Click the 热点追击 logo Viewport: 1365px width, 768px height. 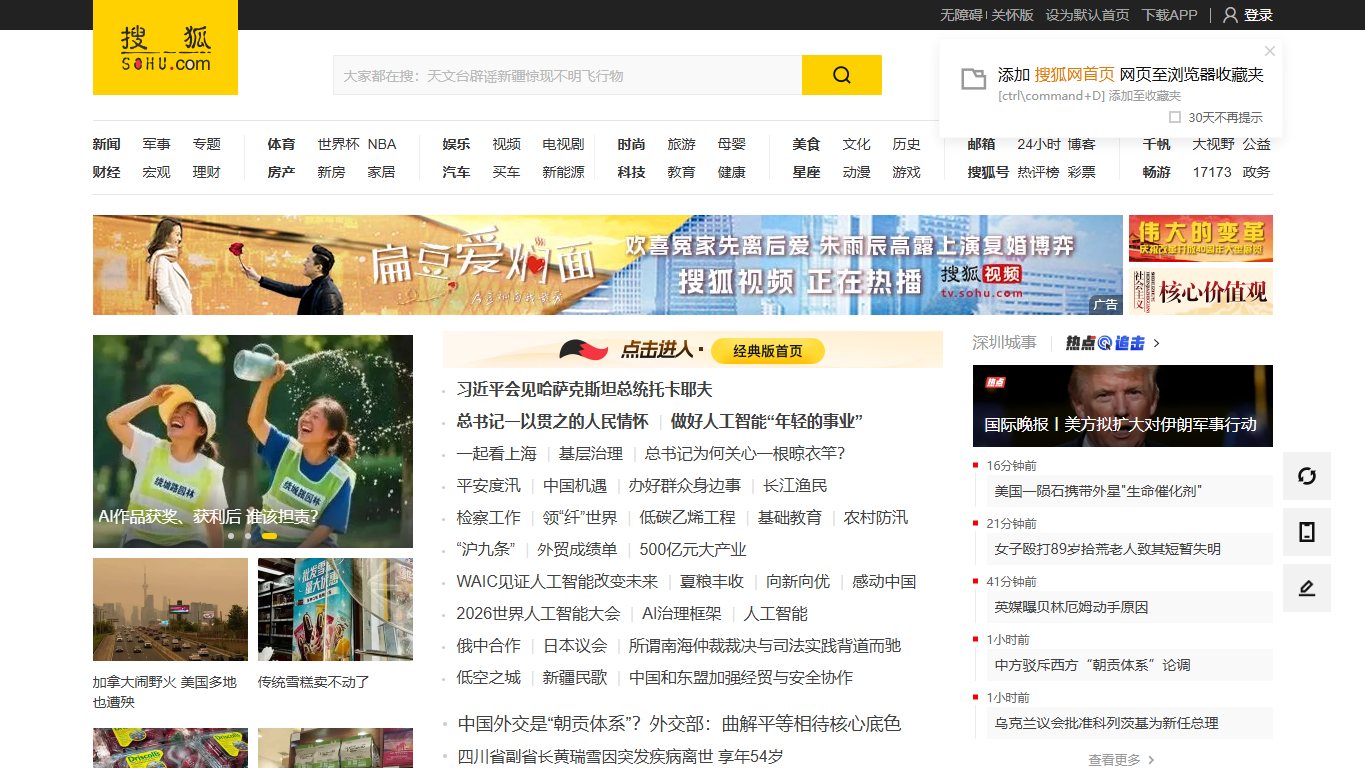(x=1105, y=343)
